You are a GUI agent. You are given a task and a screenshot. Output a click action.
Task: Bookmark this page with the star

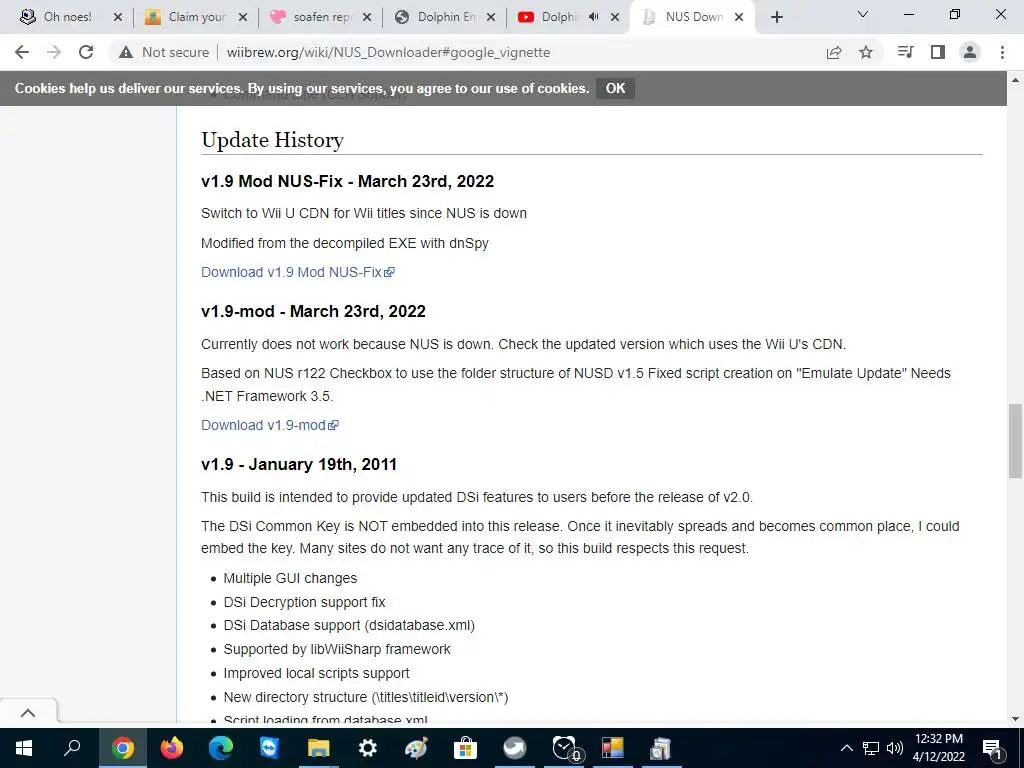click(866, 52)
